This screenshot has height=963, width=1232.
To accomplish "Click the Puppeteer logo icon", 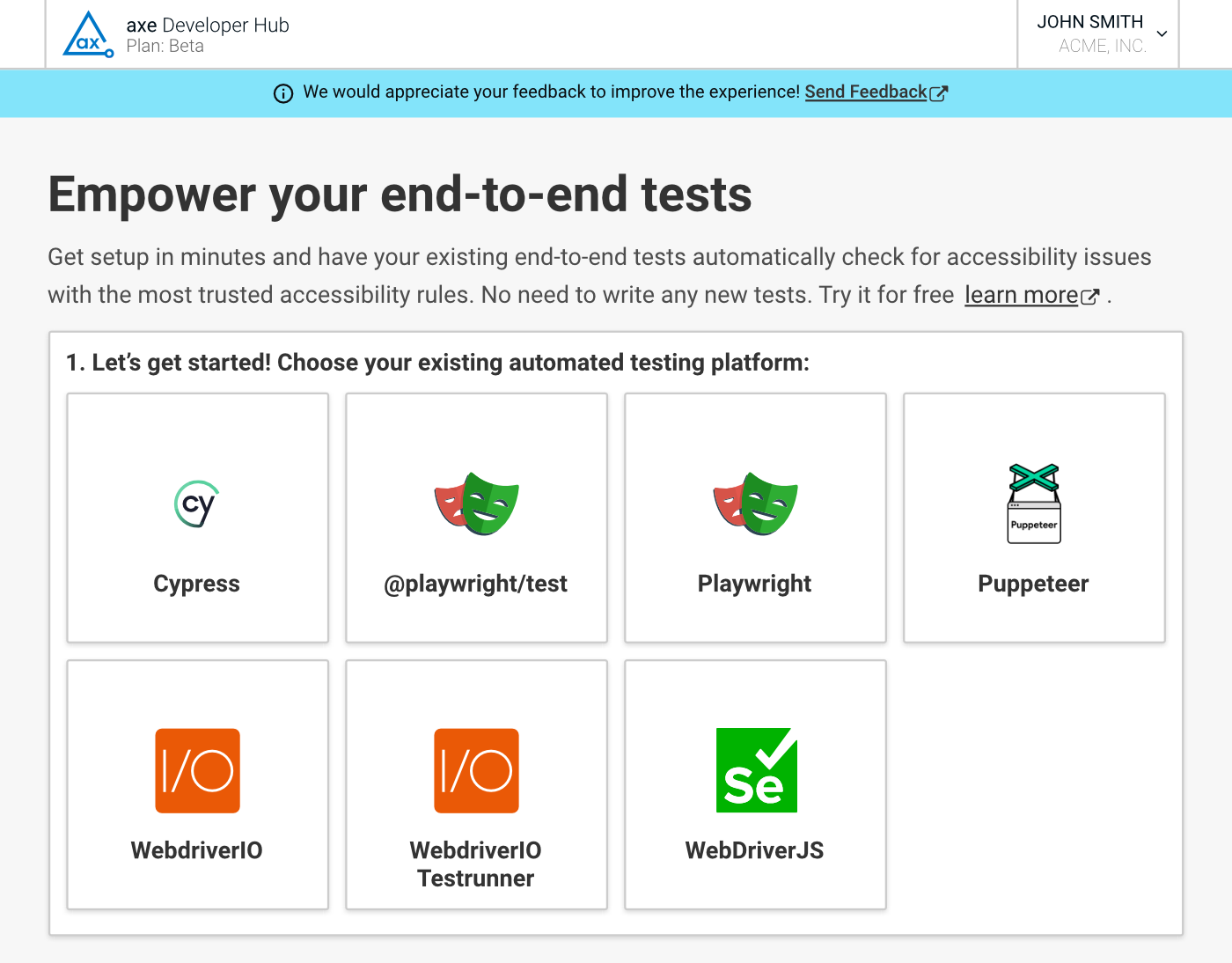I will (1034, 504).
